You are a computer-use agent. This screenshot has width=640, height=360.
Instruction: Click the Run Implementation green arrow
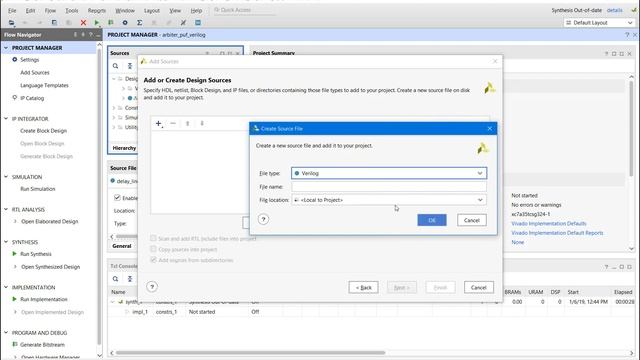(x=15, y=299)
